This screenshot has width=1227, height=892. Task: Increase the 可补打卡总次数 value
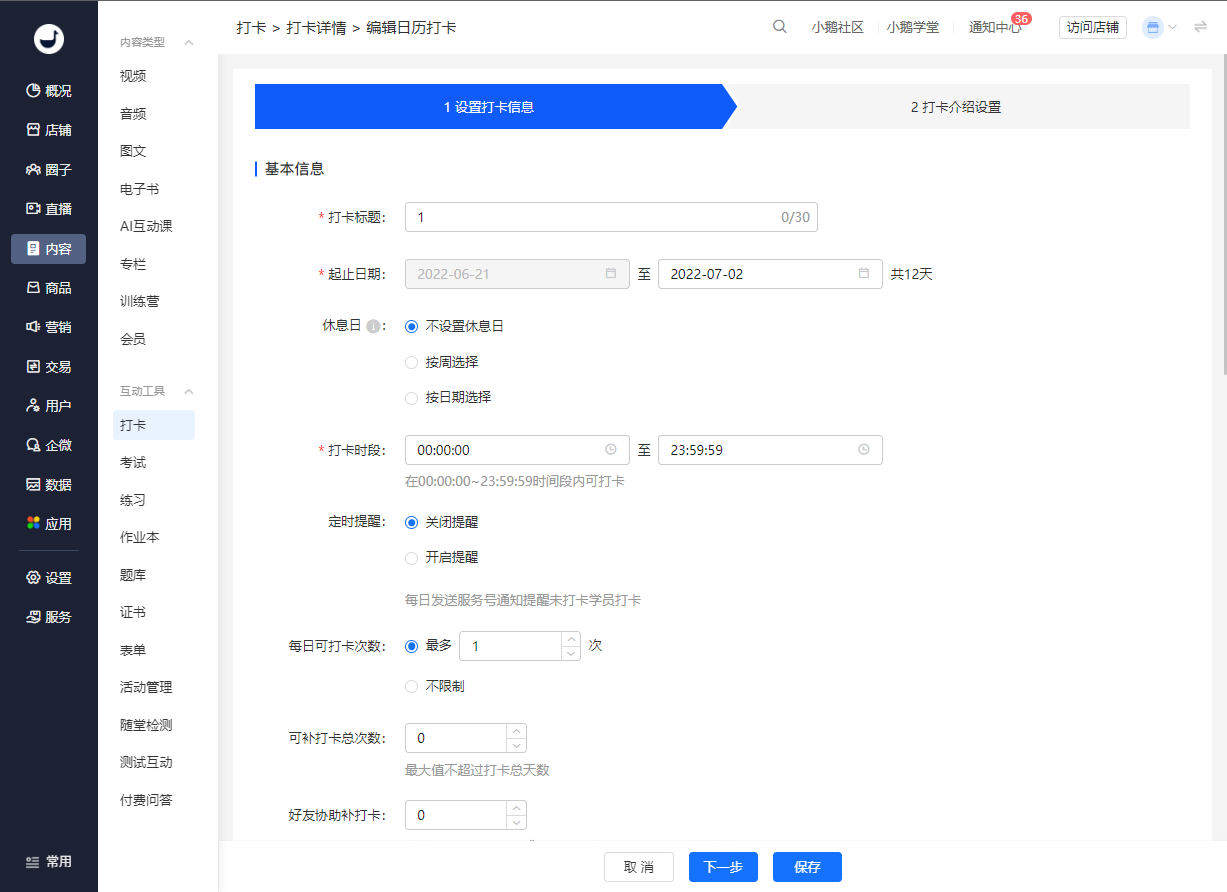coord(516,731)
